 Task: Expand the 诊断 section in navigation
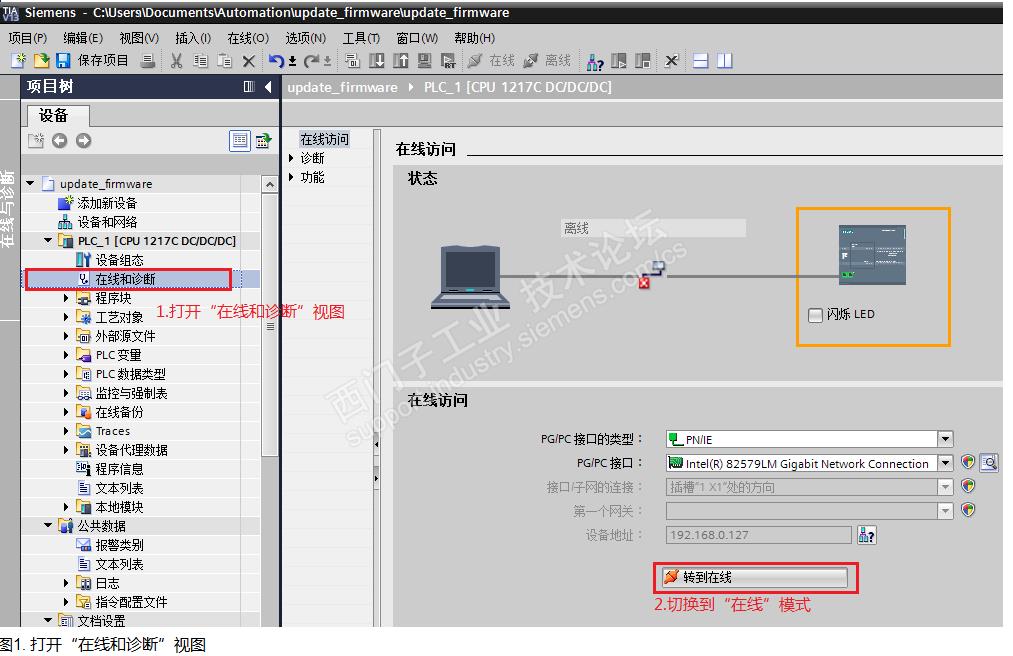291,158
